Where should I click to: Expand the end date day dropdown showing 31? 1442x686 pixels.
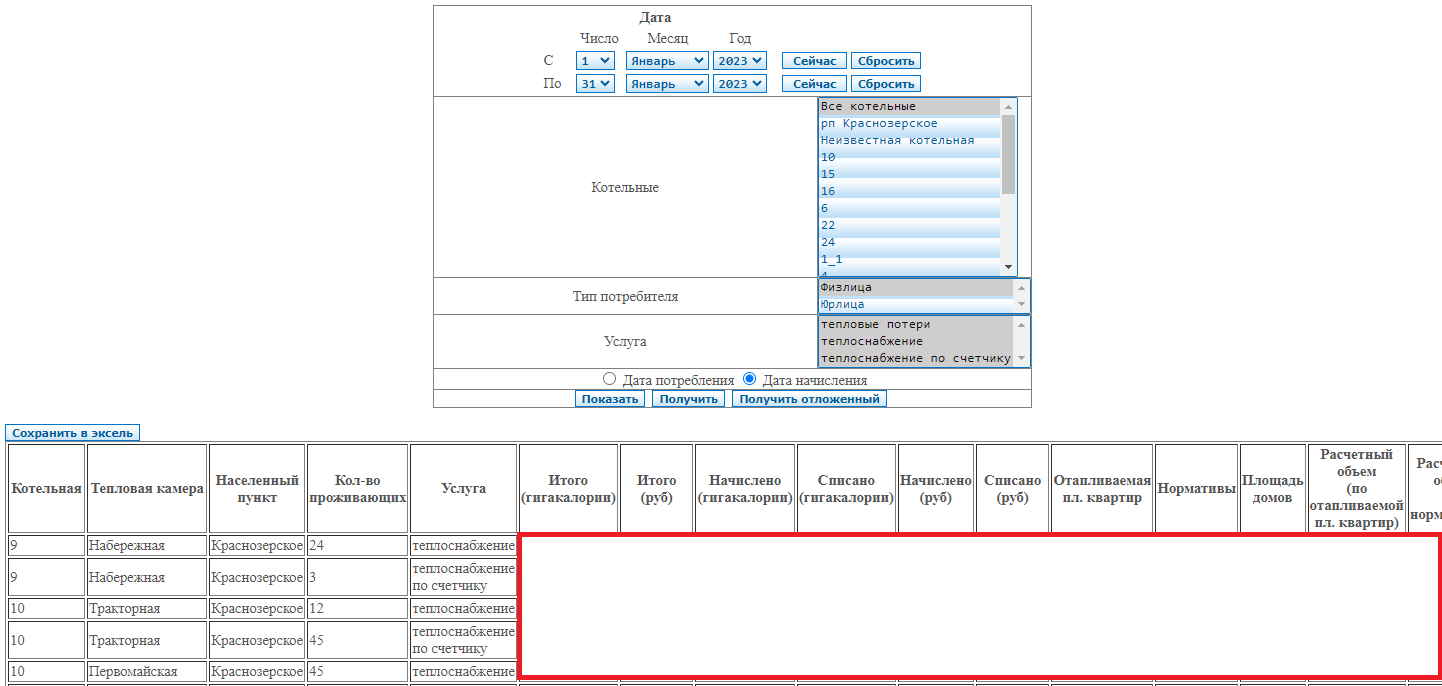click(595, 84)
